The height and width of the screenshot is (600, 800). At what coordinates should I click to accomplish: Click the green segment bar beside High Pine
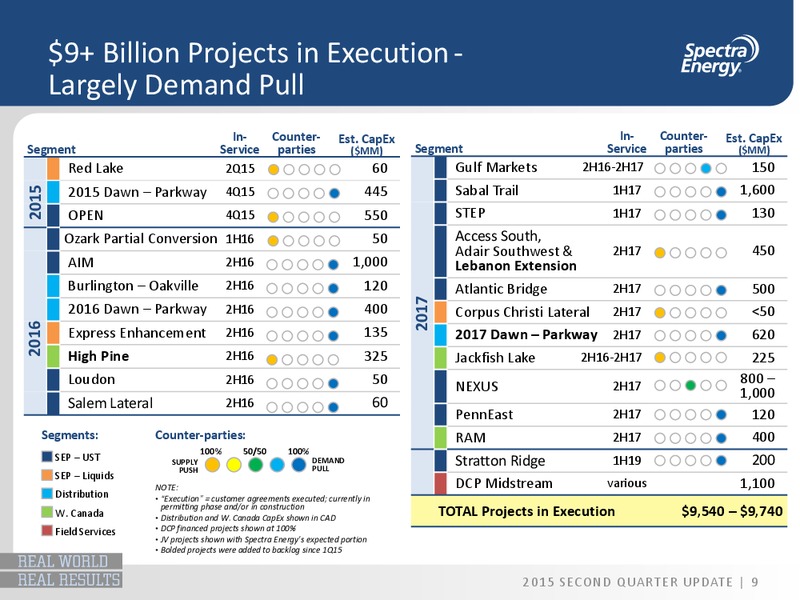point(53,356)
